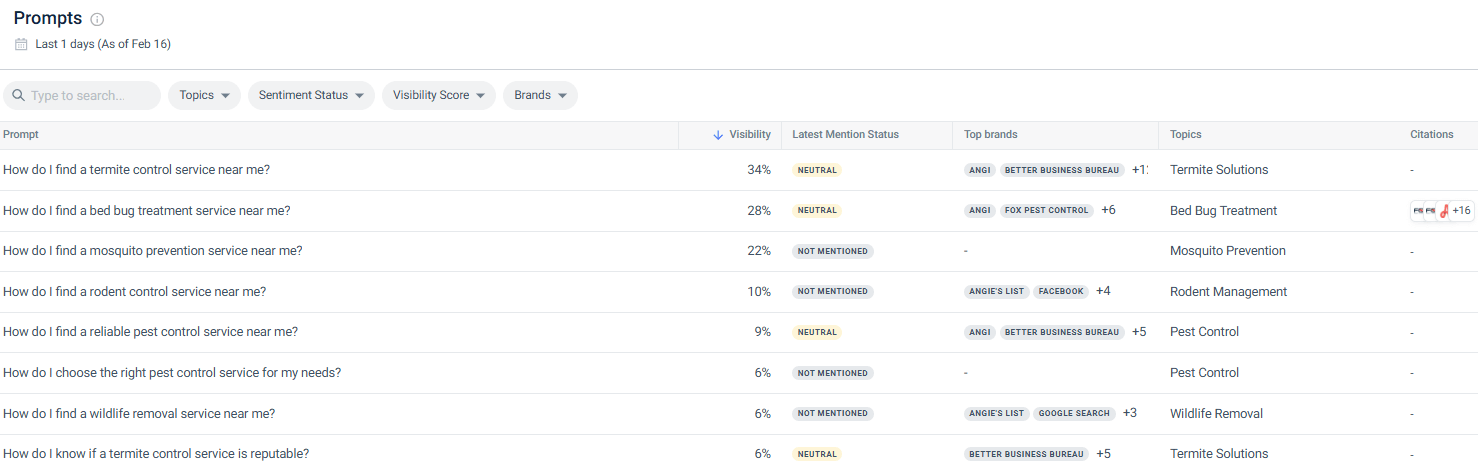
Task: Open the Topics filter dropdown
Action: click(204, 95)
